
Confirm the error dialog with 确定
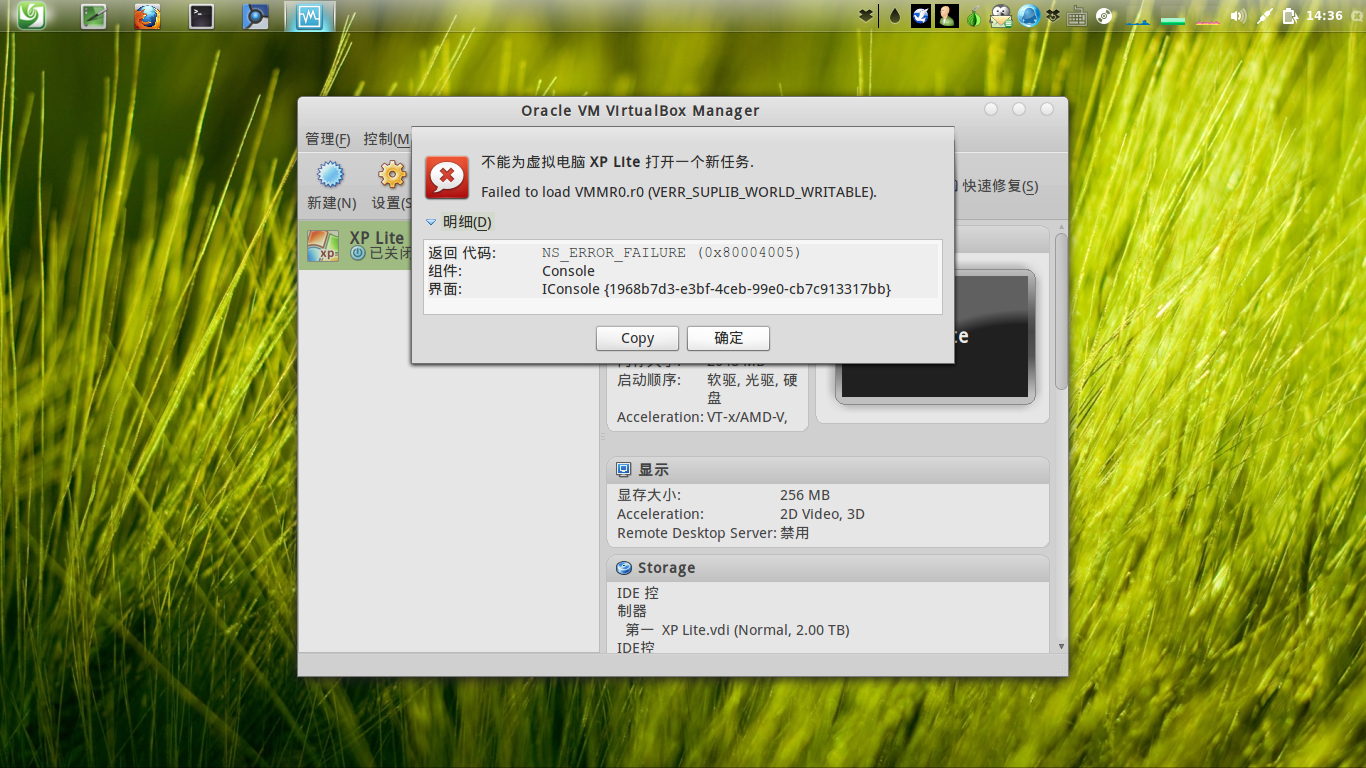point(728,338)
